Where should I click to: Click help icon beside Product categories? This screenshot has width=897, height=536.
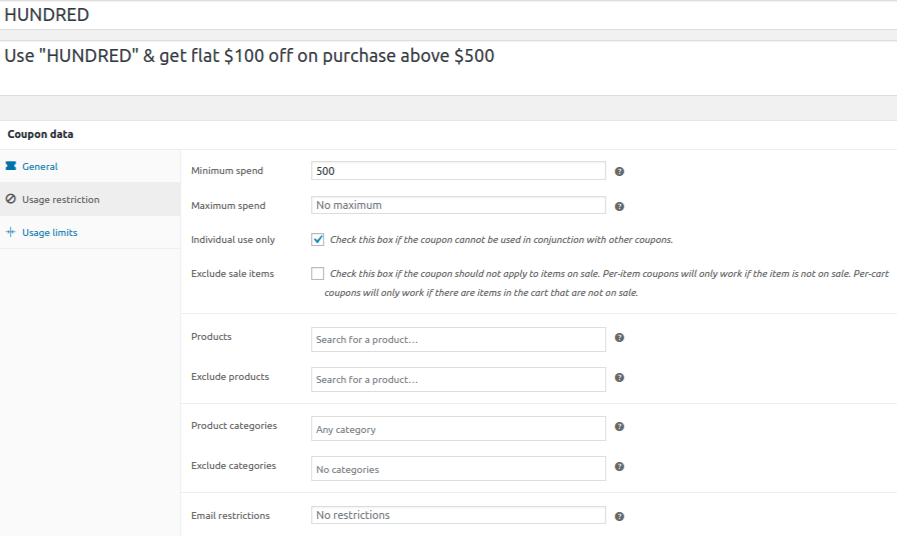pyautogui.click(x=620, y=427)
